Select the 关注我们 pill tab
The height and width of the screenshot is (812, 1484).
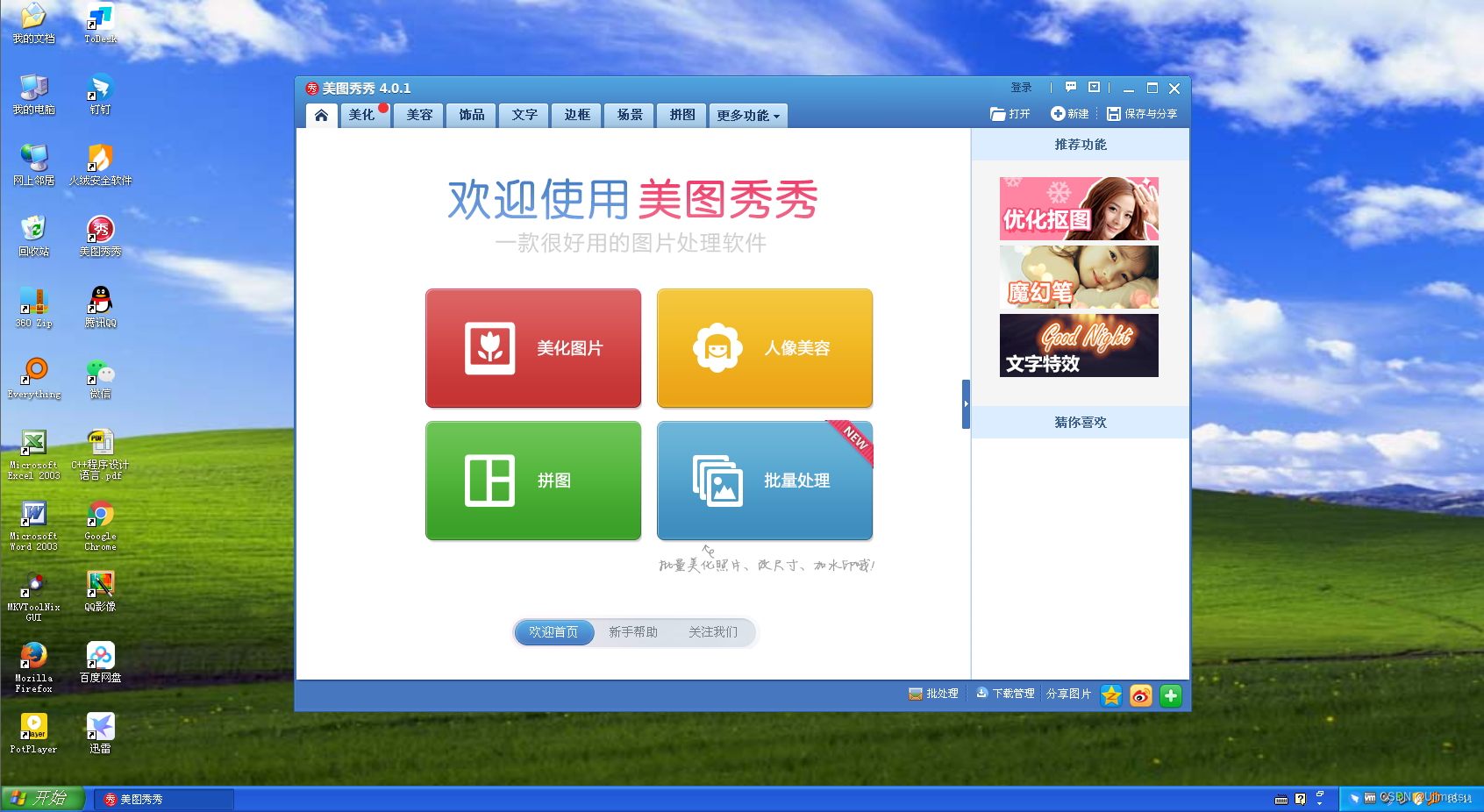(x=713, y=632)
